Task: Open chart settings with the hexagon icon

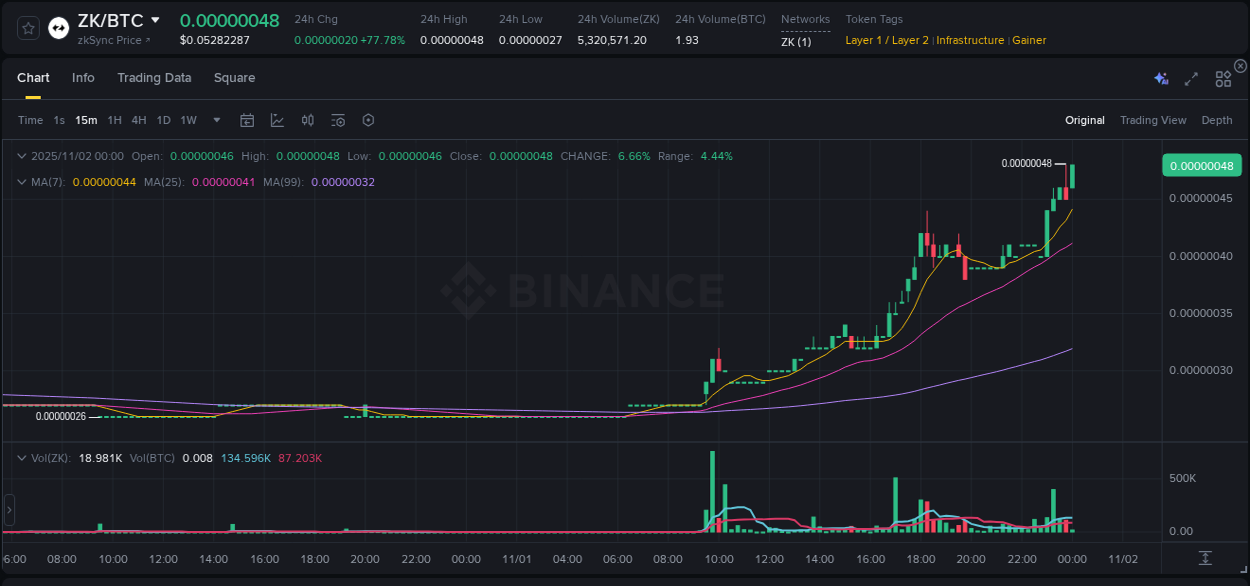Action: (x=368, y=120)
